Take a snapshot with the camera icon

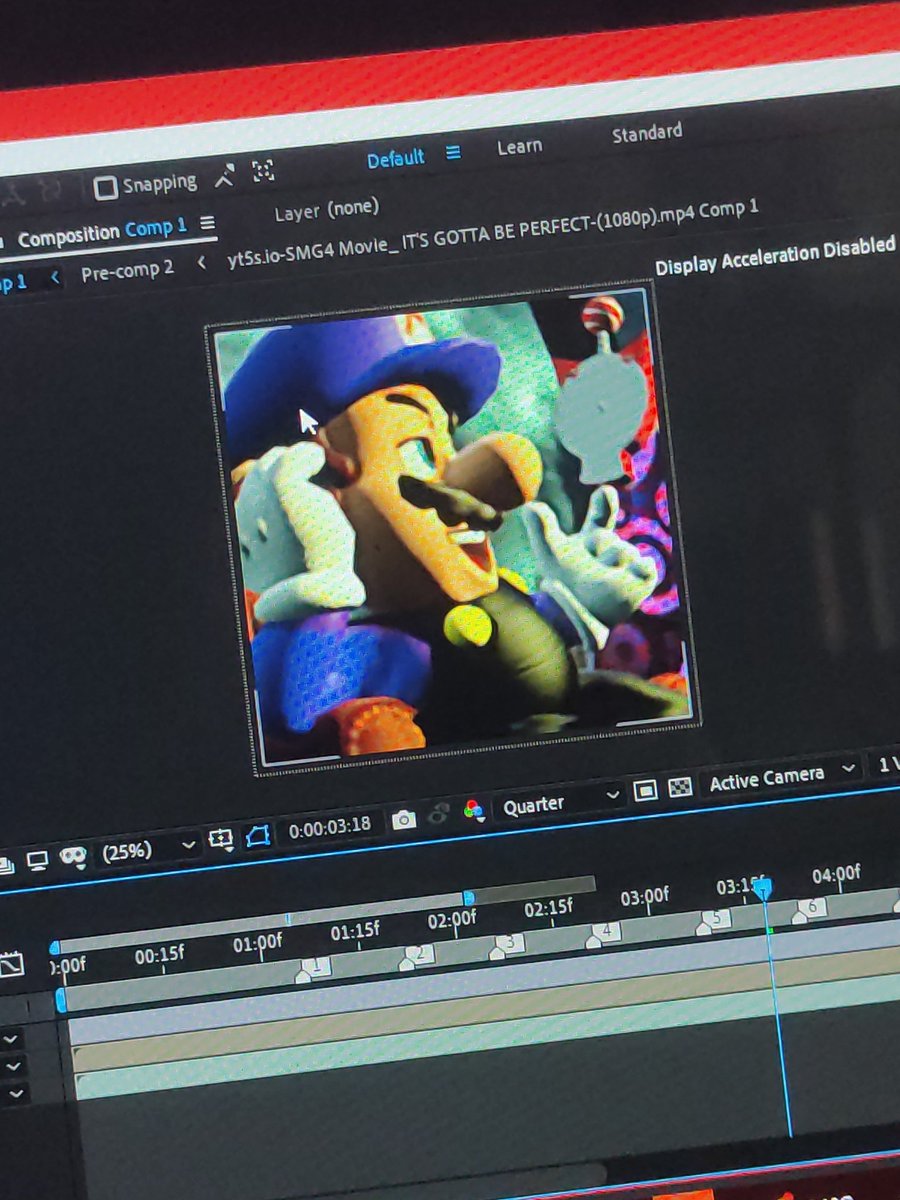click(x=404, y=820)
